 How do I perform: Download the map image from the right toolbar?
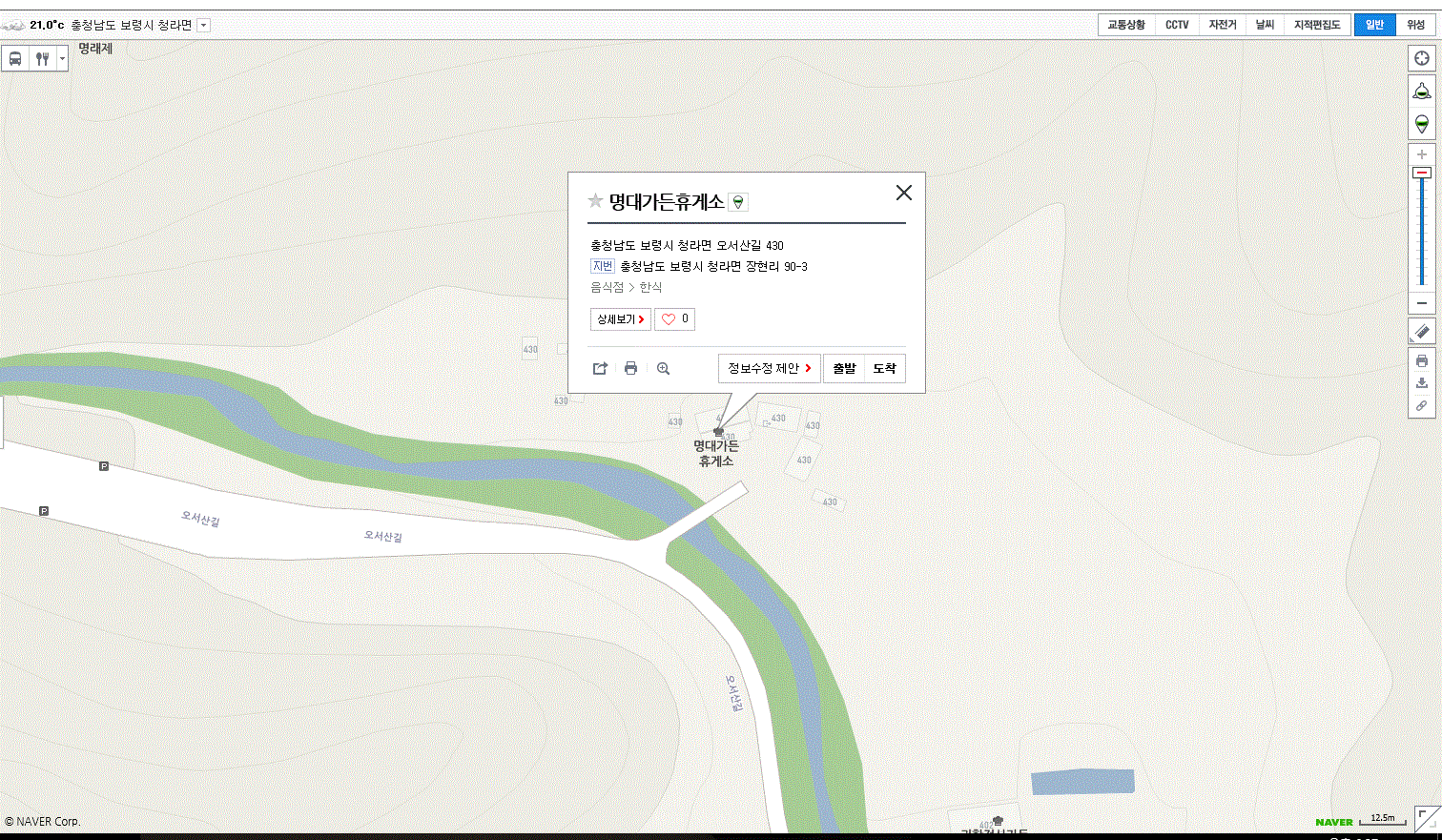pyautogui.click(x=1422, y=383)
